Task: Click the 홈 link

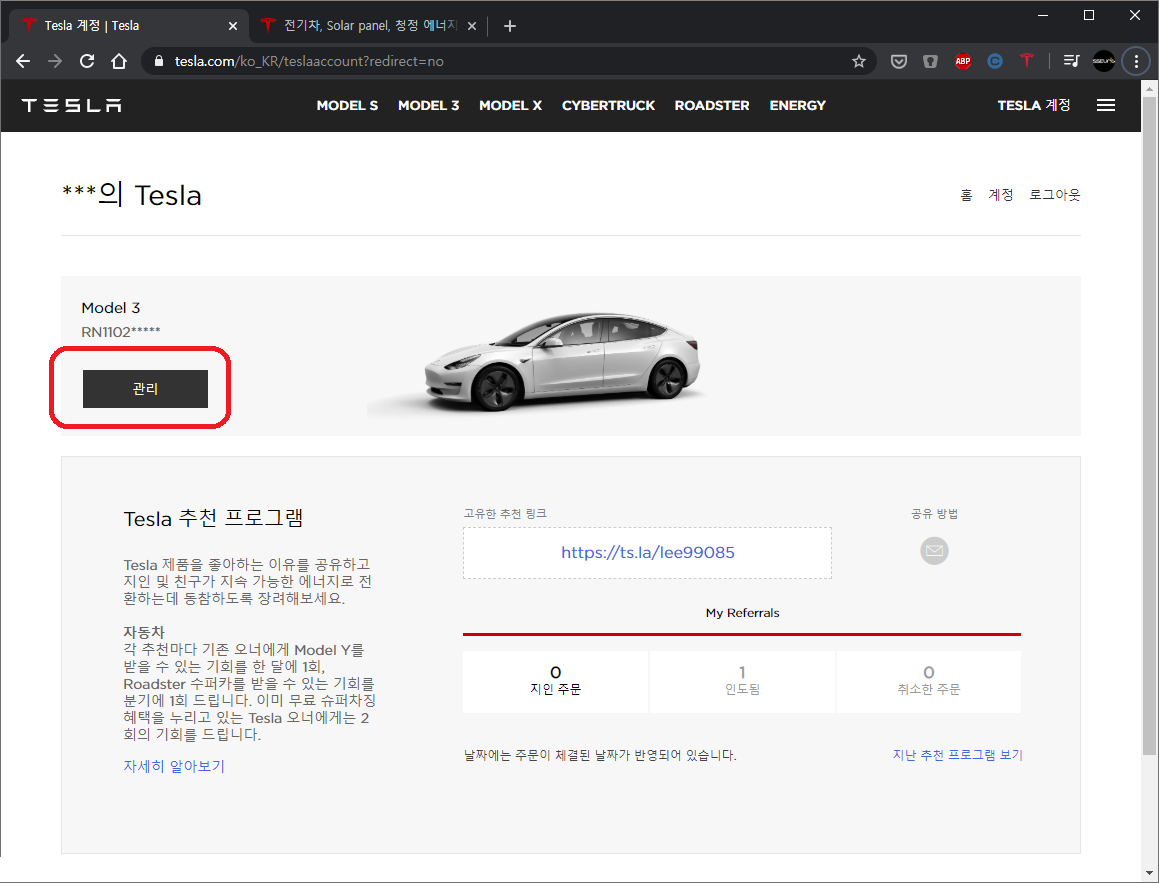Action: click(966, 195)
